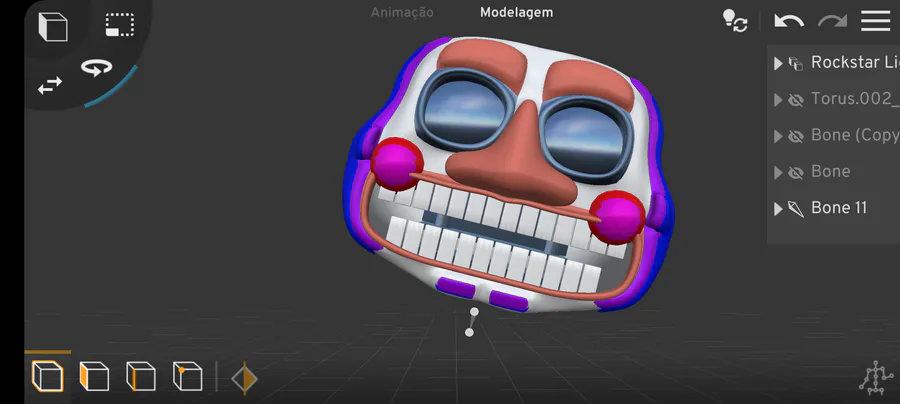Undo the last action
This screenshot has width=900, height=404.
click(x=789, y=21)
